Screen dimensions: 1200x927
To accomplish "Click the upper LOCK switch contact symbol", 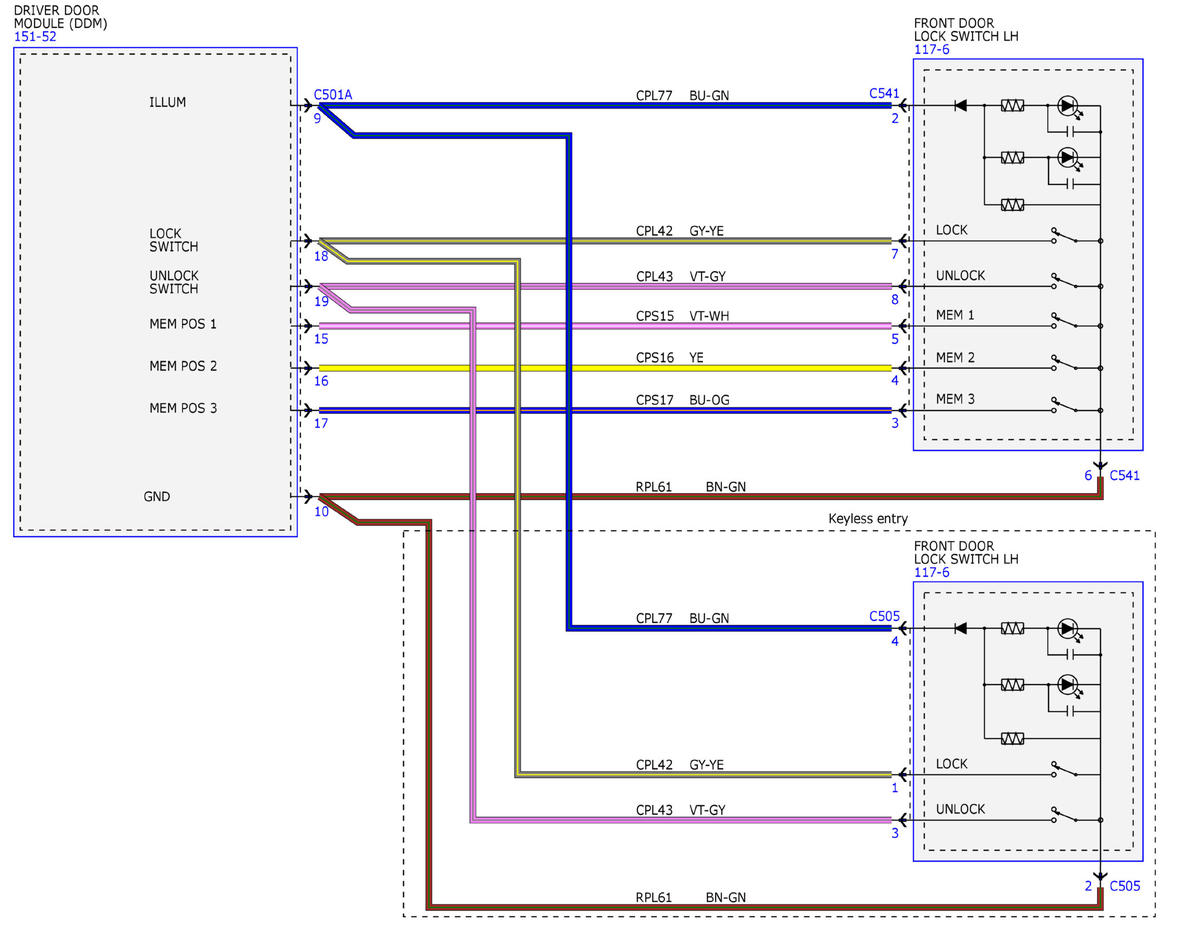I will click(x=1065, y=239).
